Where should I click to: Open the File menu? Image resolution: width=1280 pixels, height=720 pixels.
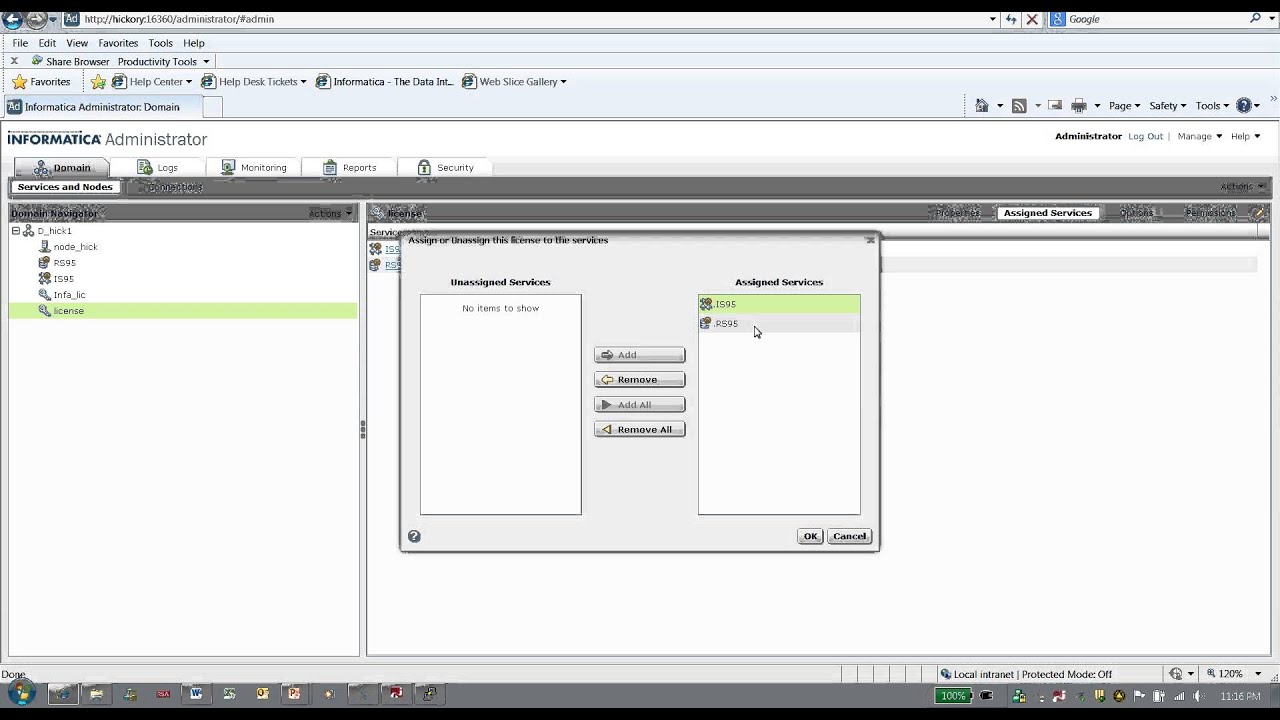point(20,43)
